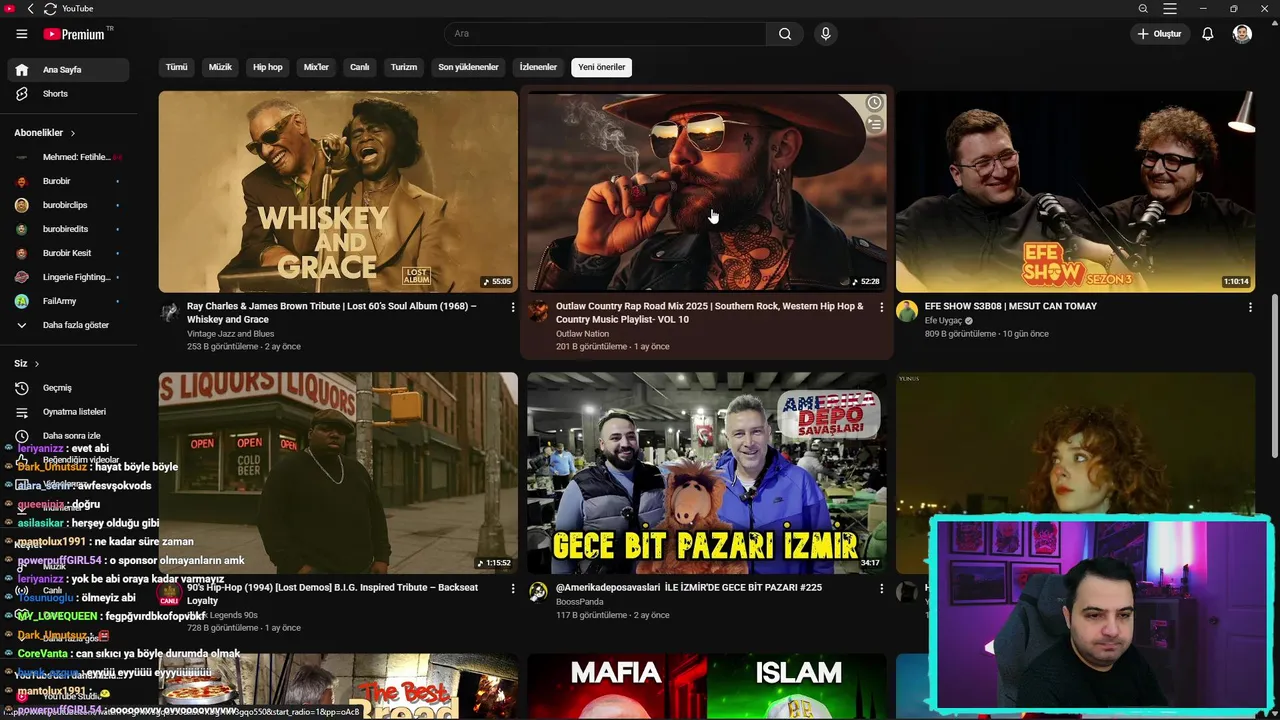Add Outlaw Country video to Watch Later
Image resolution: width=1280 pixels, height=720 pixels.
874,103
